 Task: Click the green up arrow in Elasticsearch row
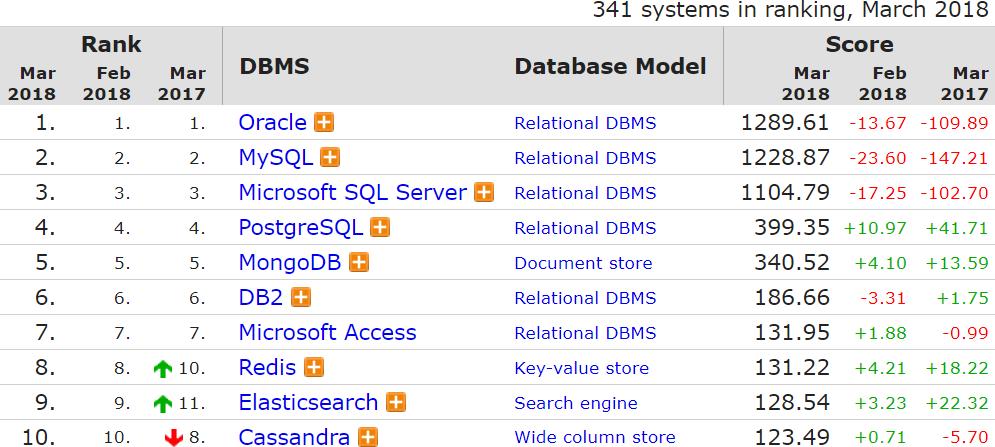[x=163, y=403]
